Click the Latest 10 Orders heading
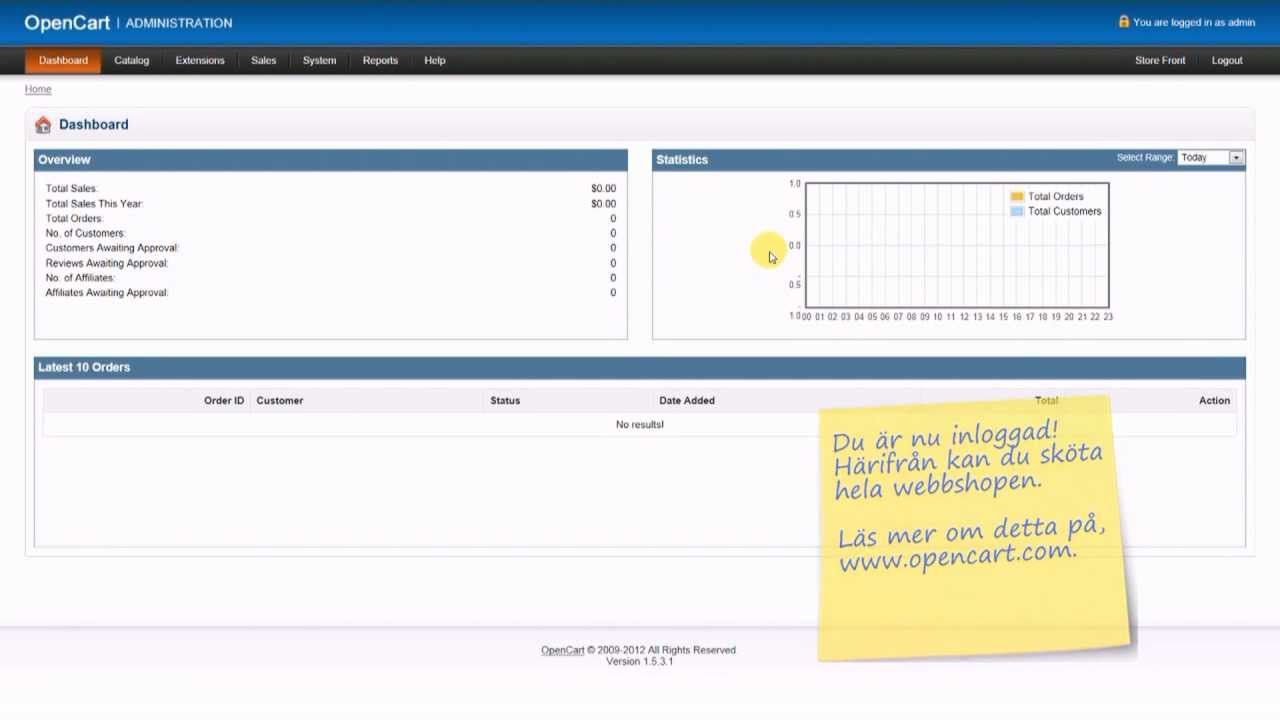The image size is (1280, 720). pyautogui.click(x=84, y=367)
